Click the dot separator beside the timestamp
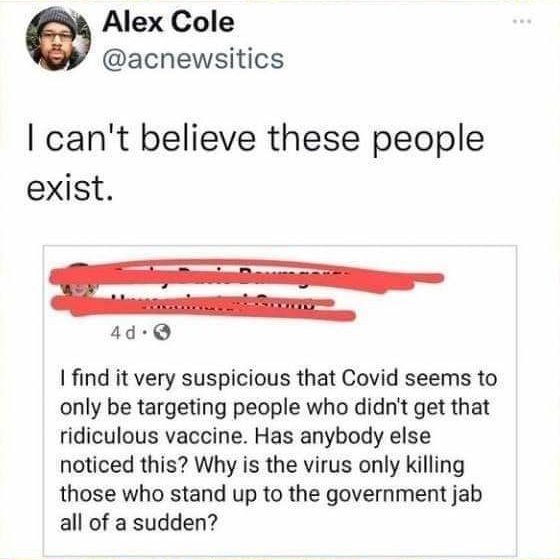Screen dimensions: 560x560 (x=144, y=334)
